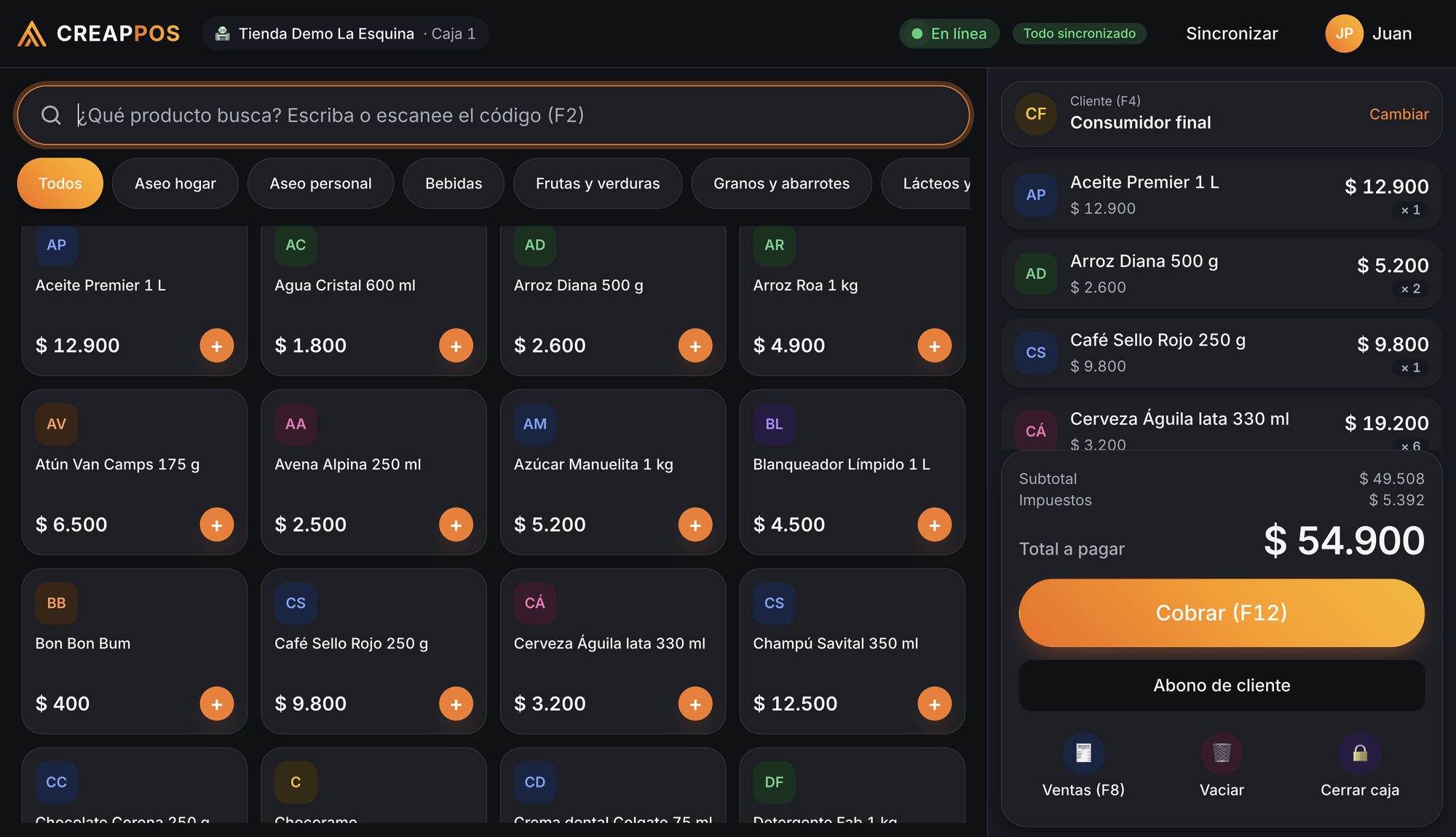Click the Consumidor final customer card
The image size is (1456, 837).
(1222, 114)
